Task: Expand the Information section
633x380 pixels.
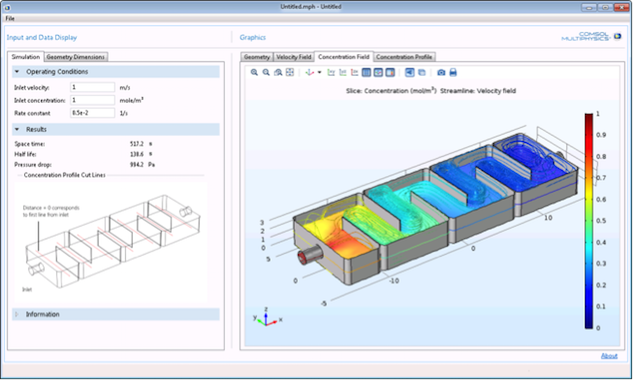Action: pyautogui.click(x=17, y=314)
